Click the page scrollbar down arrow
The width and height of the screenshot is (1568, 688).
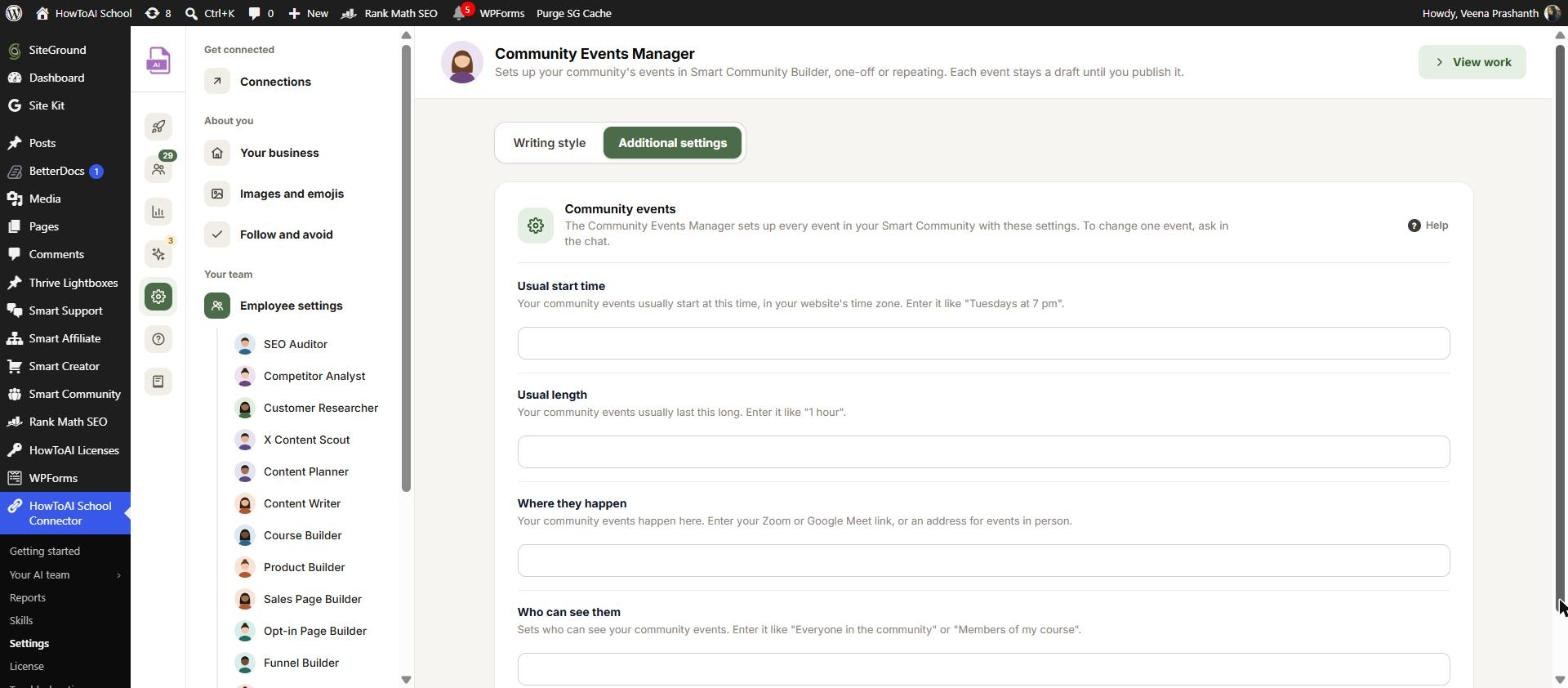(x=1559, y=680)
